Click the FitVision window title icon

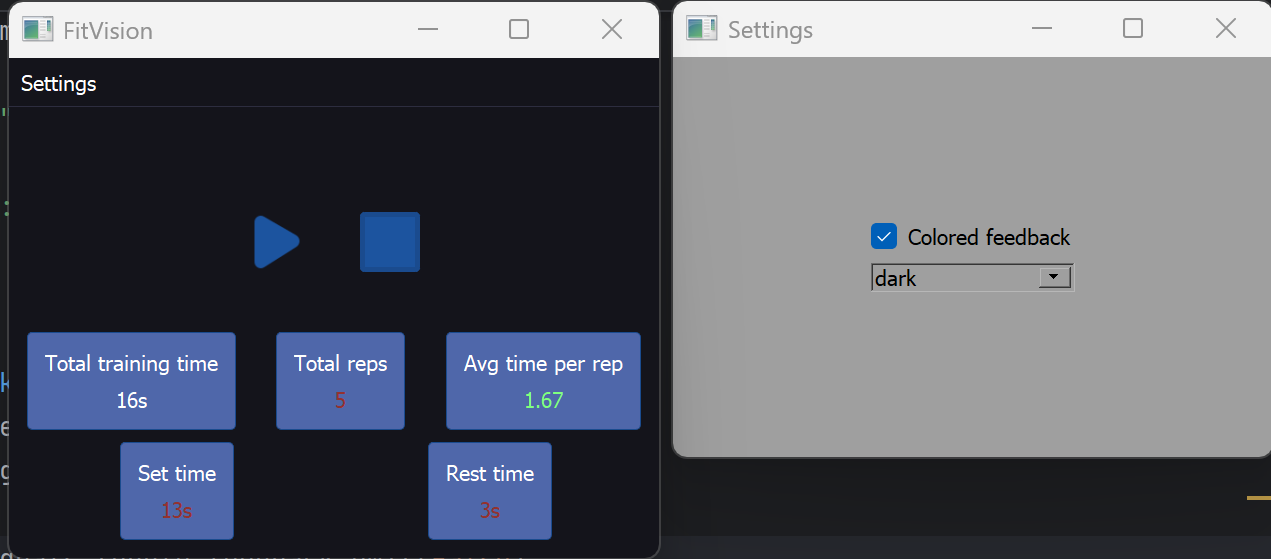click(38, 29)
